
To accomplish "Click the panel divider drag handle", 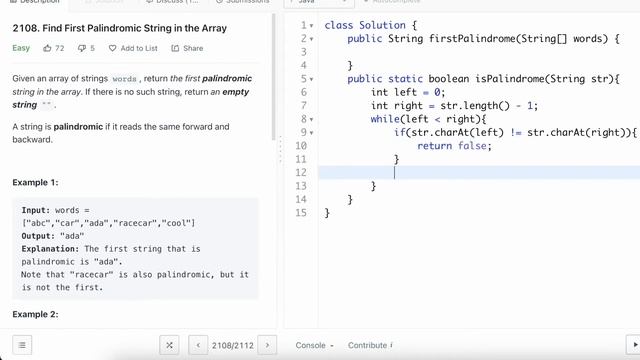I will coord(280,149).
